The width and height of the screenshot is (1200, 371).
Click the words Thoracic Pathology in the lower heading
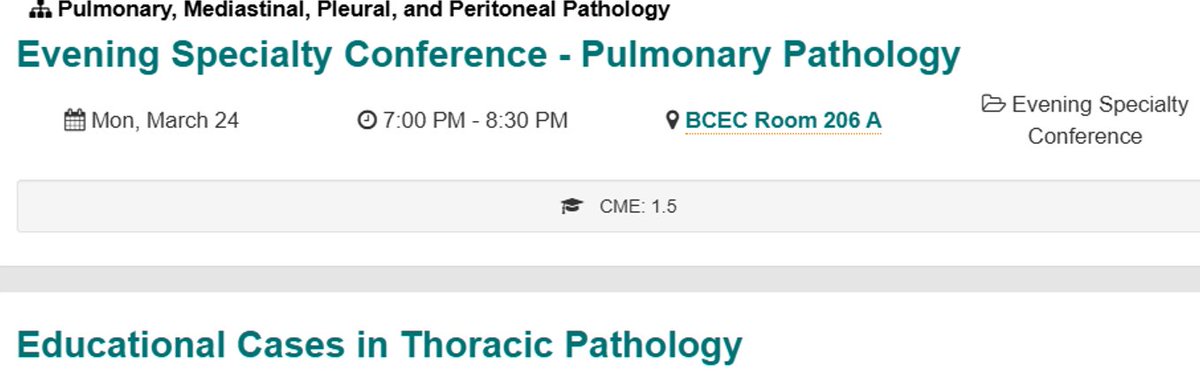click(x=572, y=344)
